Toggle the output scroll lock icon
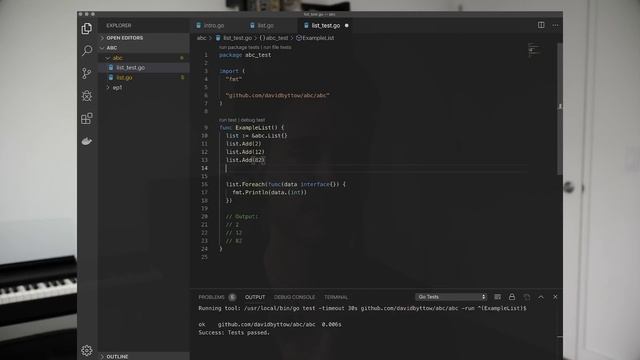 (x=511, y=297)
